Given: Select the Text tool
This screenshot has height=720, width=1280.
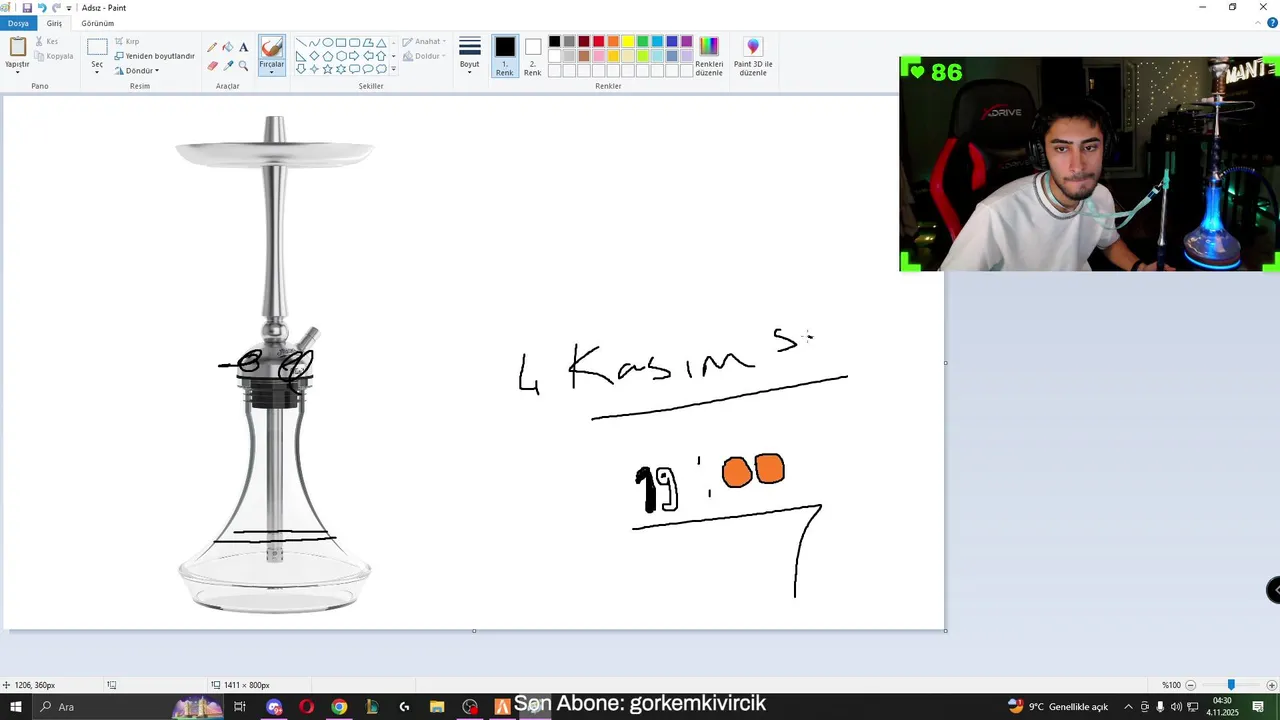Looking at the screenshot, I should [x=243, y=47].
